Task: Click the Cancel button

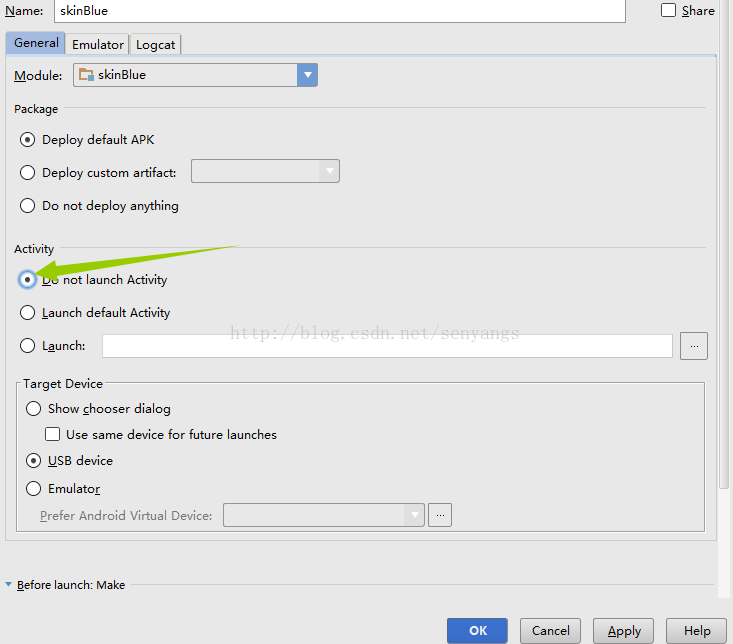Action: tap(550, 631)
